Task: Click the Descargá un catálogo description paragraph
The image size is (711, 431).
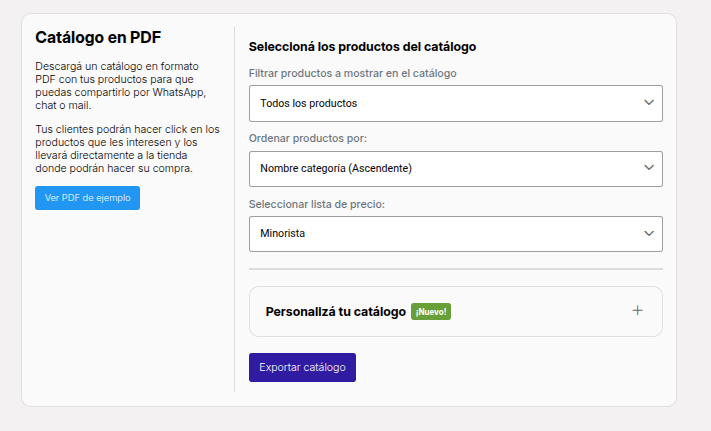Action: click(121, 86)
